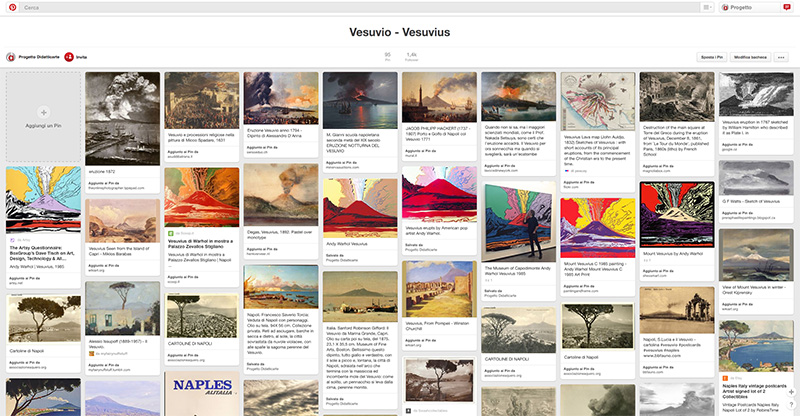Open the Napoli S.Lucia e il Vesuvio postcard
This screenshot has height=416, width=800.
677,310
